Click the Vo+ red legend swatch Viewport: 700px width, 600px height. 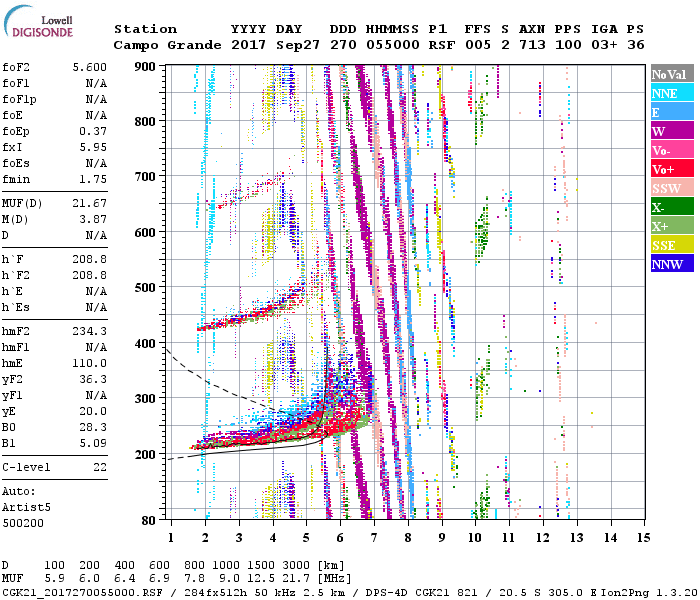pyautogui.click(x=671, y=169)
